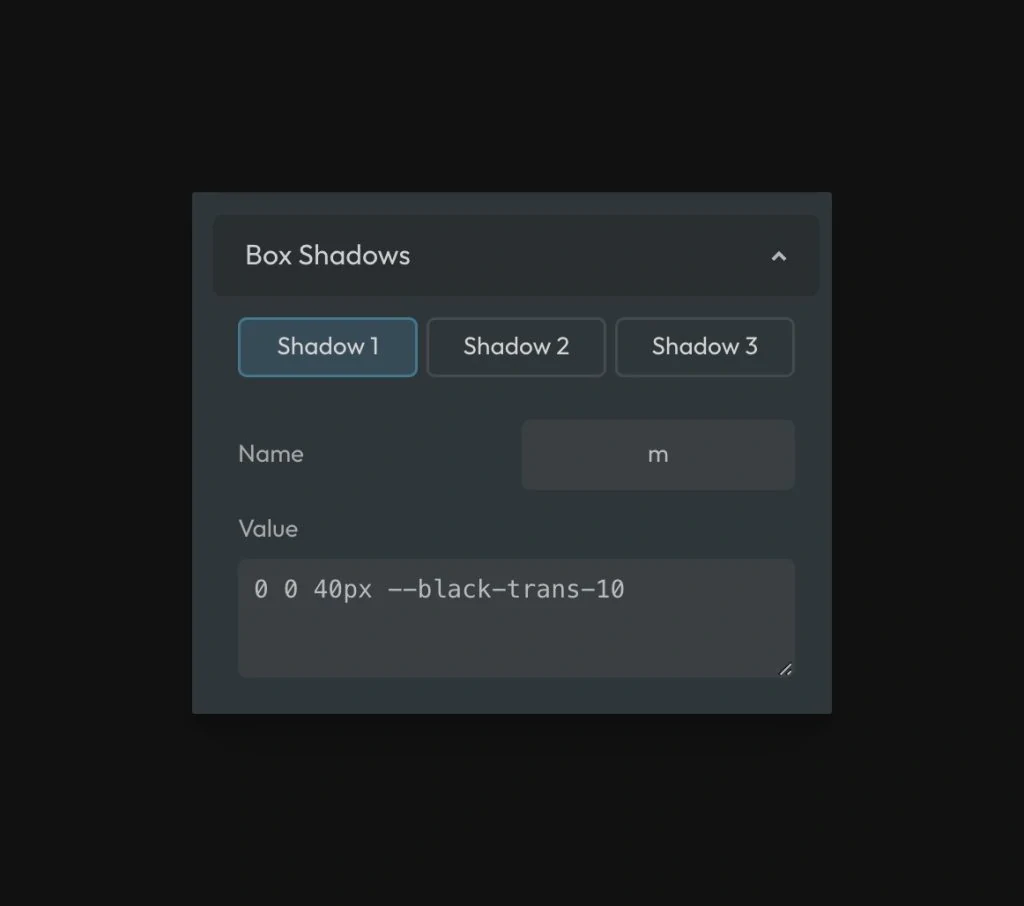Grab the Value textarea resize handle

point(785,669)
